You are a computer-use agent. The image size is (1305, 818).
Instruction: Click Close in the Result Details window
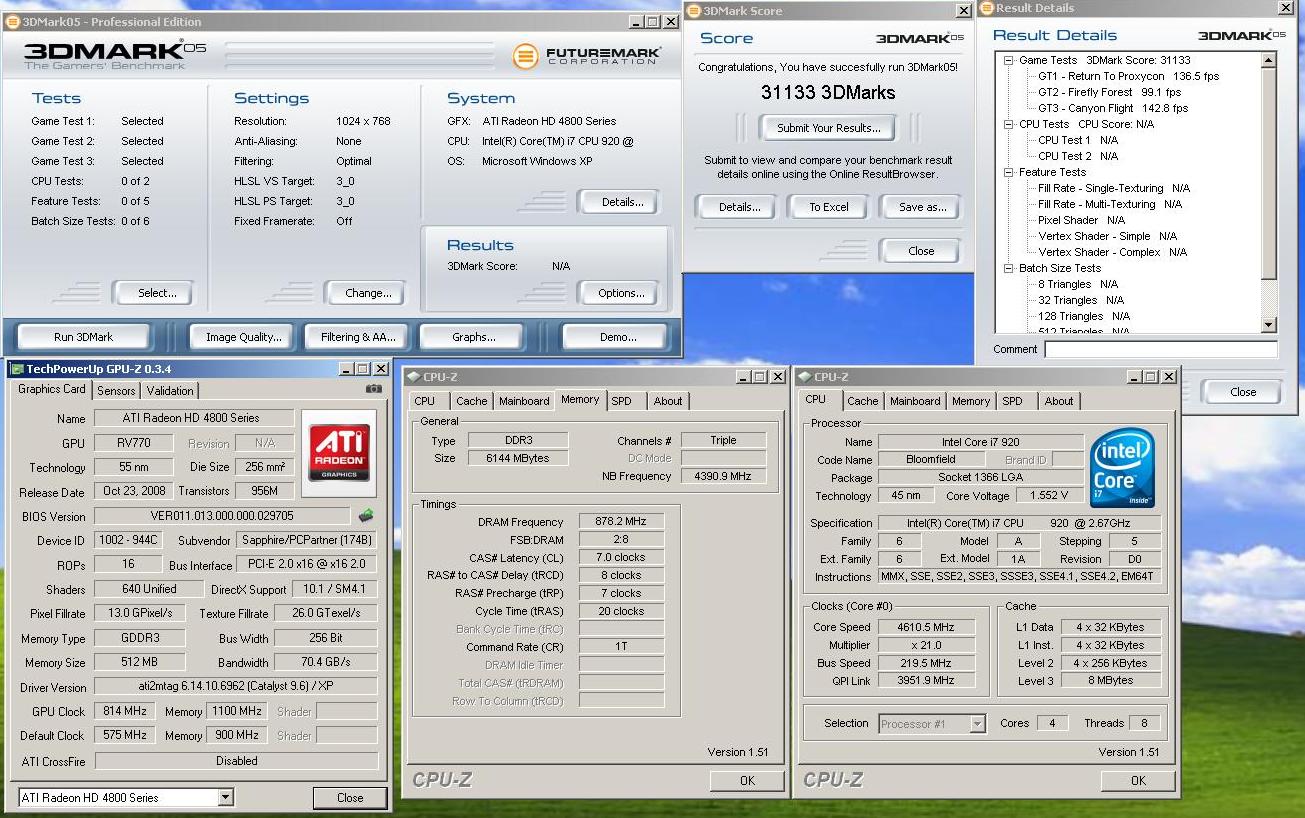pos(1243,392)
